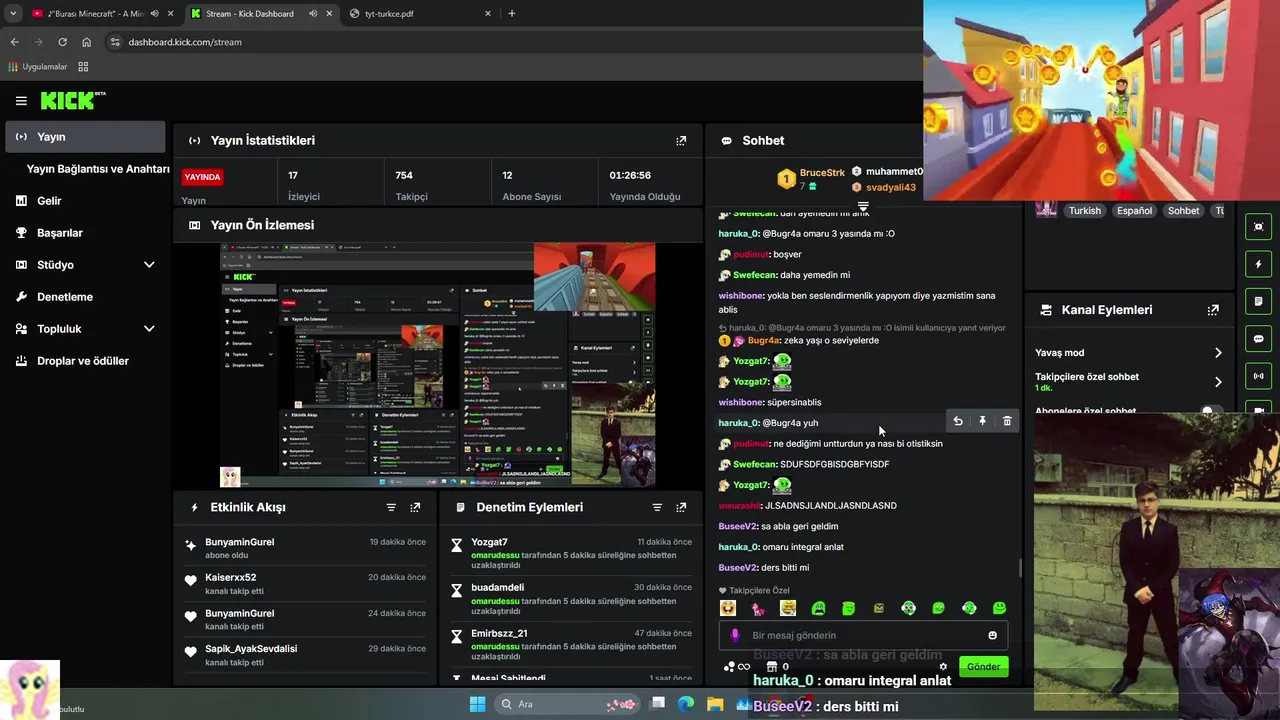Click the Yayın Ön İzlemesi stream preview

pos(438,365)
